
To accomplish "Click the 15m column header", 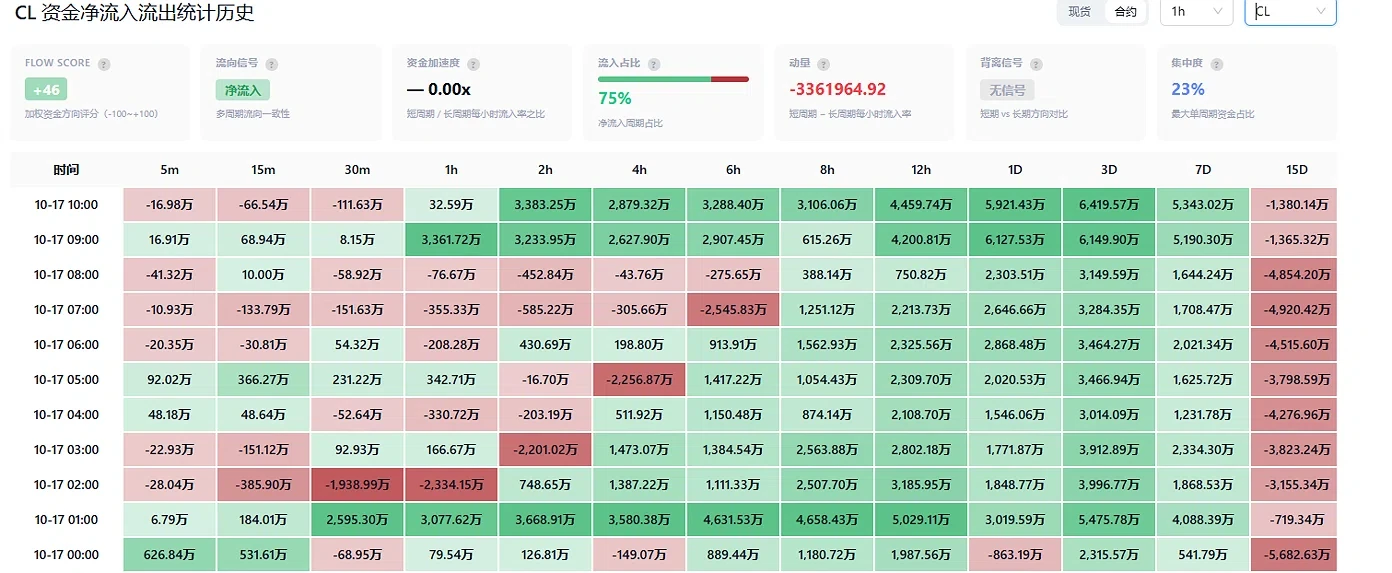I will 263,170.
